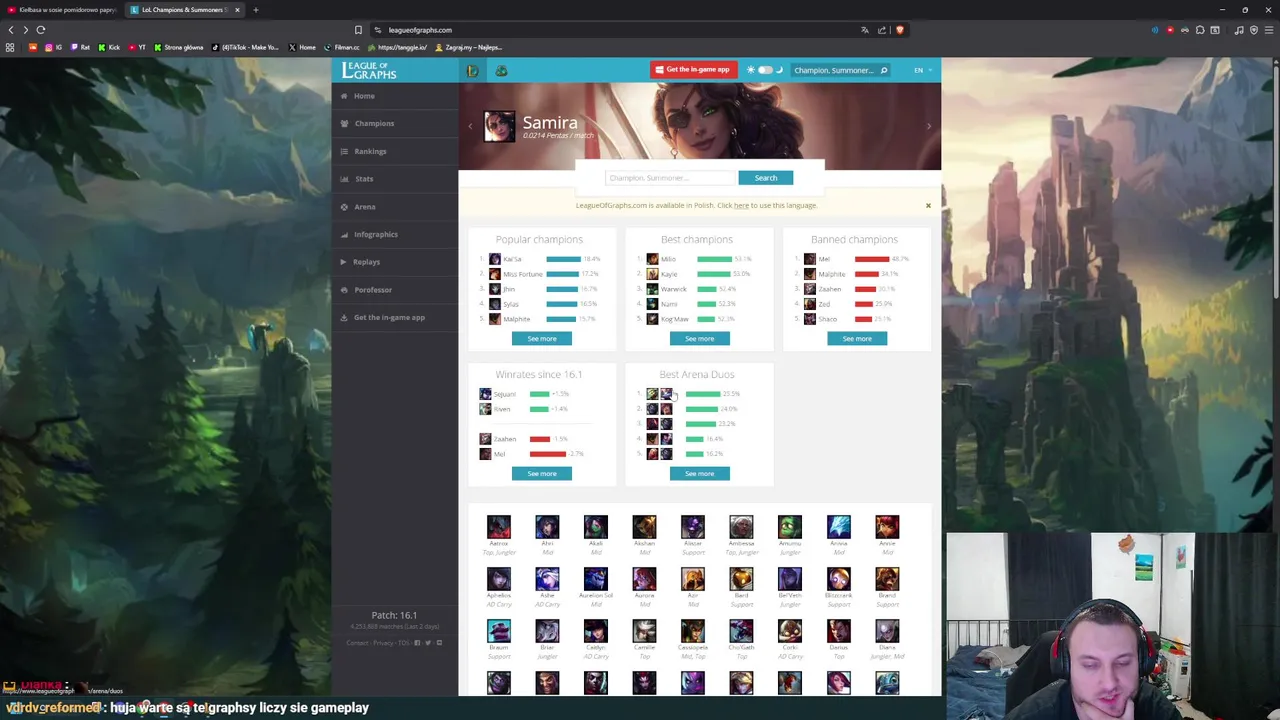The image size is (1280, 720).
Task: Click the magnifier icon in header search
Action: 884,70
